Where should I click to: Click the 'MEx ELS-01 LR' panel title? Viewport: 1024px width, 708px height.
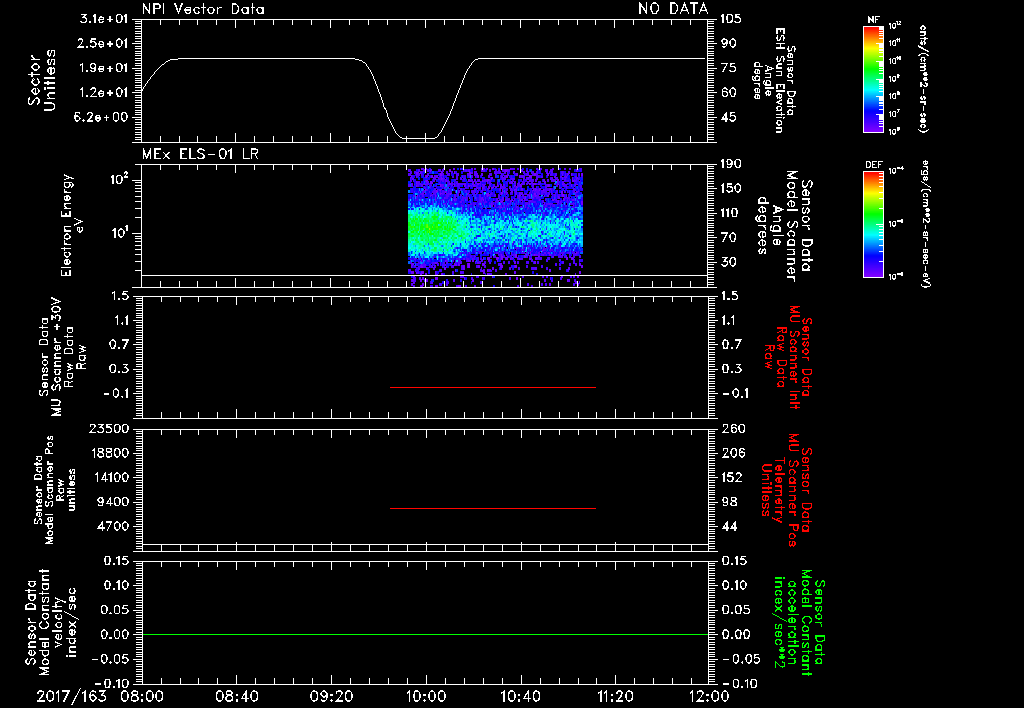click(200, 154)
